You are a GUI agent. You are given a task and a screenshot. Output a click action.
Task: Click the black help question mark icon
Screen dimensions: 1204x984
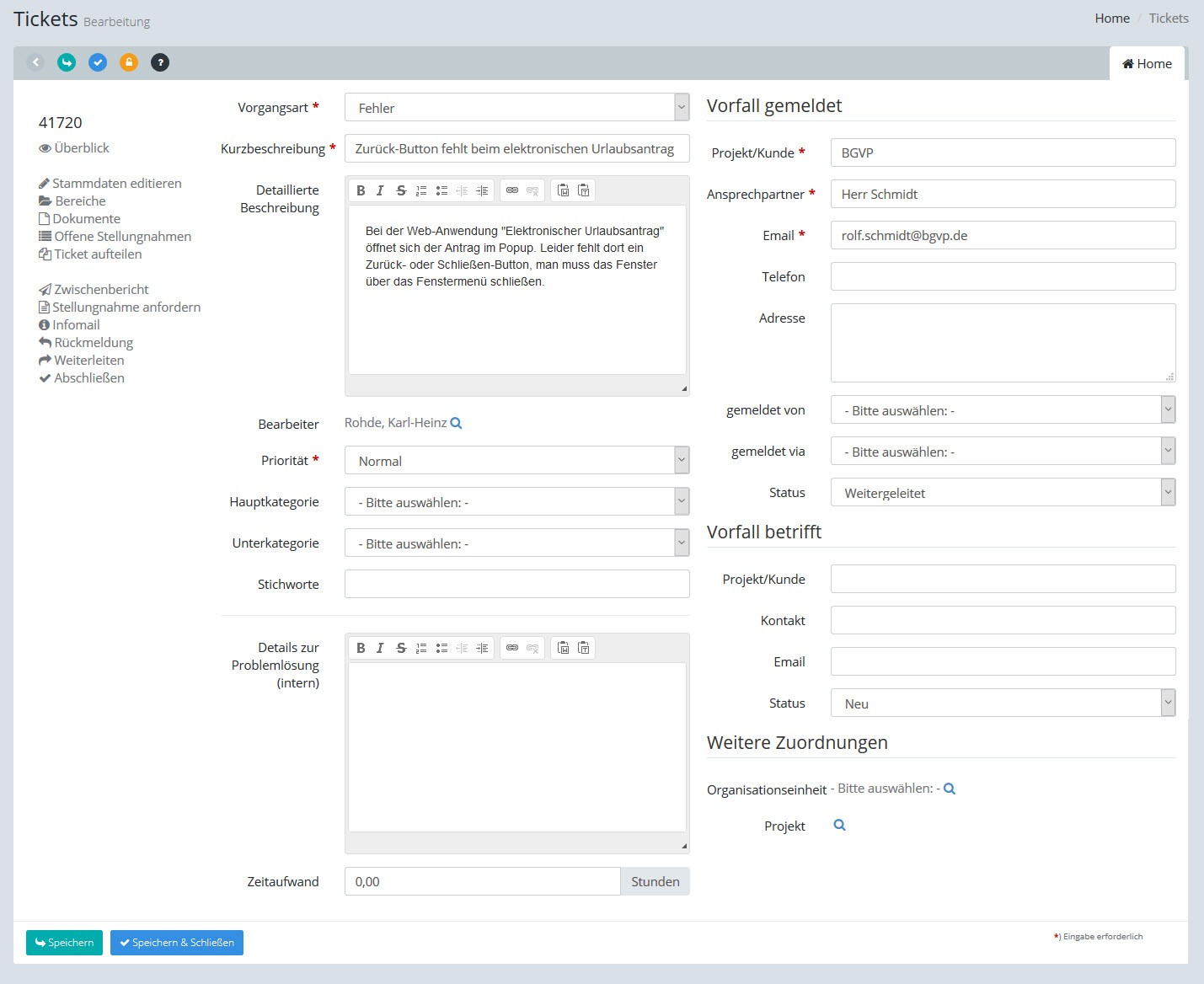(x=160, y=62)
